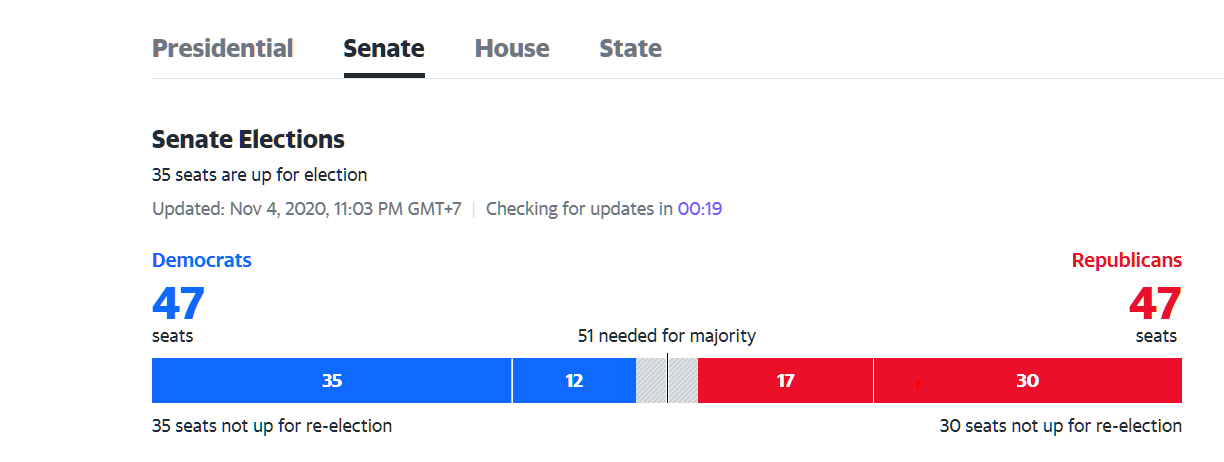This screenshot has width=1224, height=462.
Task: Click the '51 needed for majority' label
Action: coord(667,336)
